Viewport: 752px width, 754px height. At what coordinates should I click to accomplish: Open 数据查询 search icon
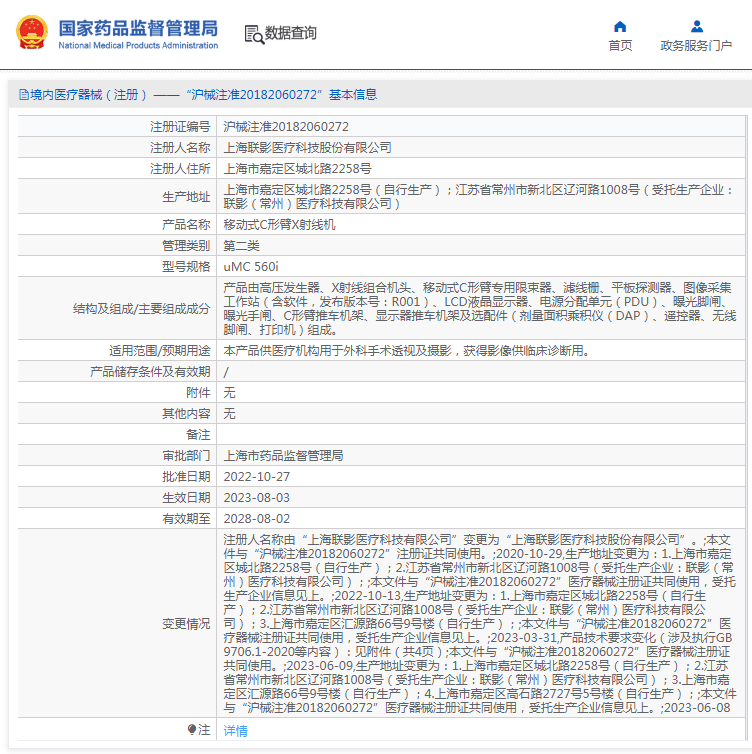click(x=254, y=34)
